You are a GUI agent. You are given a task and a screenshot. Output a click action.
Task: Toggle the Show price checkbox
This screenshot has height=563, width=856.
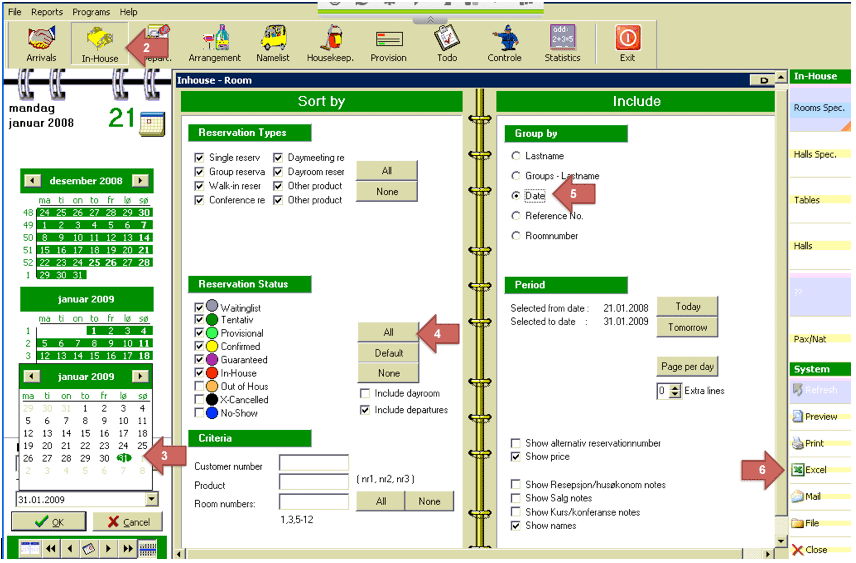[x=515, y=457]
